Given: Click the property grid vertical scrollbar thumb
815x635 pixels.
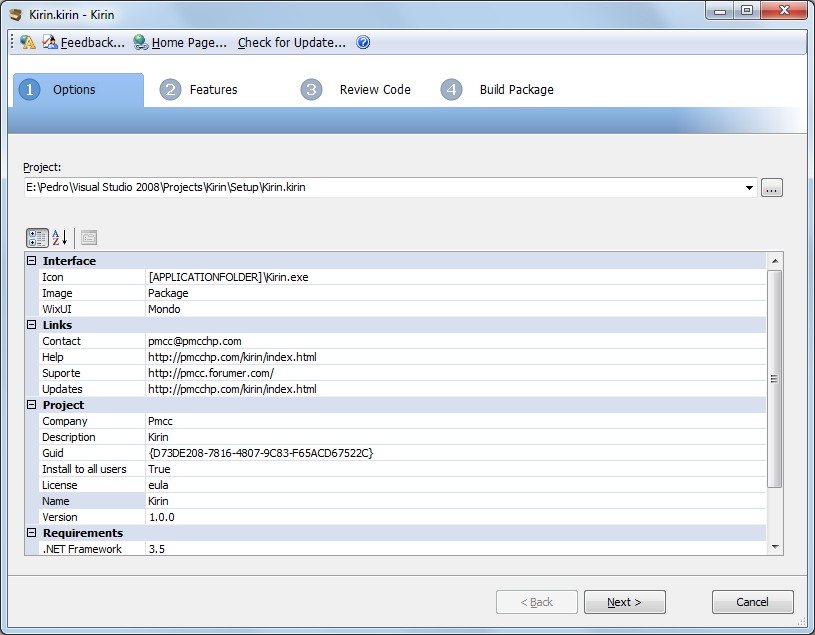Looking at the screenshot, I should tap(774, 379).
